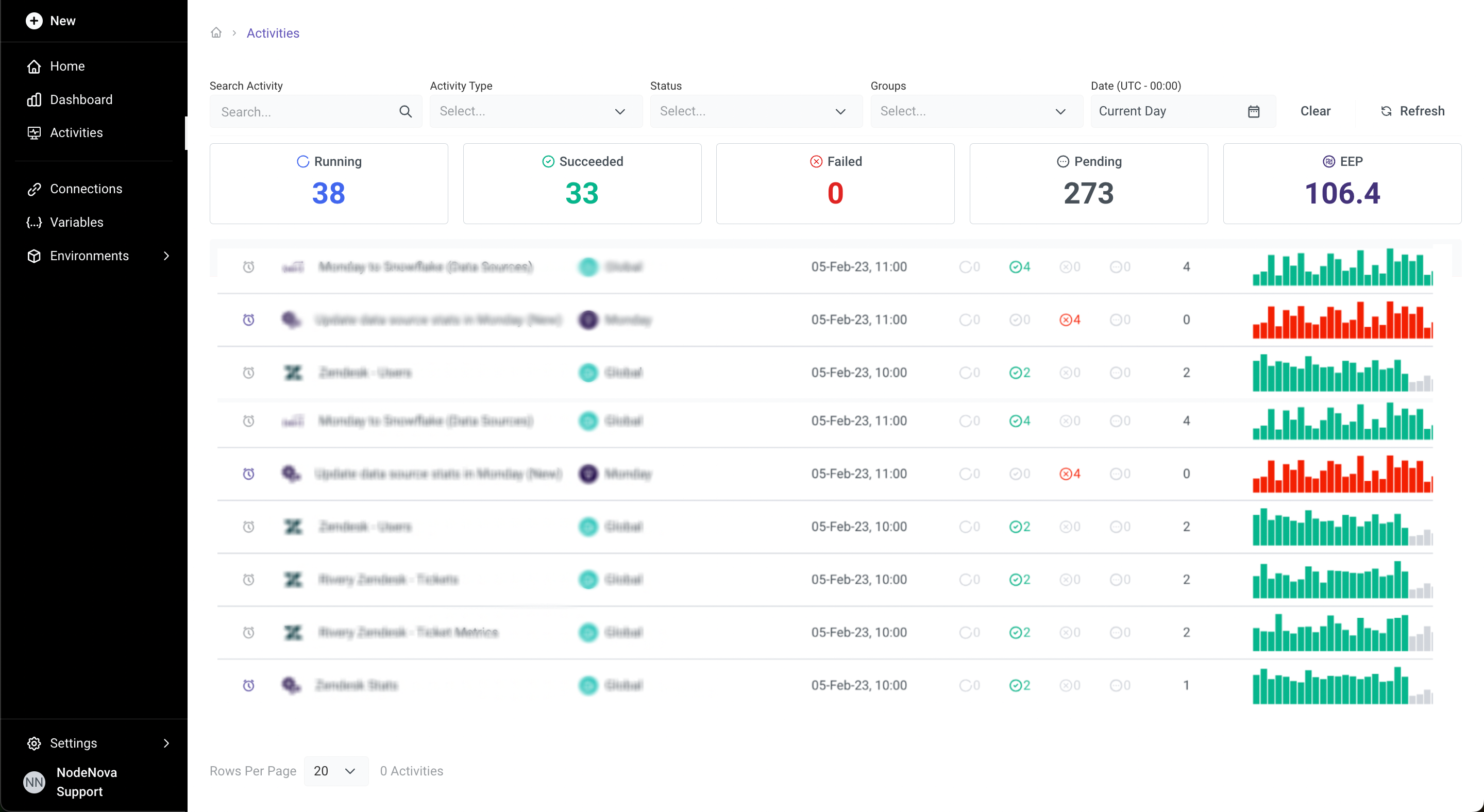This screenshot has height=812, width=1484.
Task: Open the Groups dropdown
Action: pyautogui.click(x=976, y=111)
